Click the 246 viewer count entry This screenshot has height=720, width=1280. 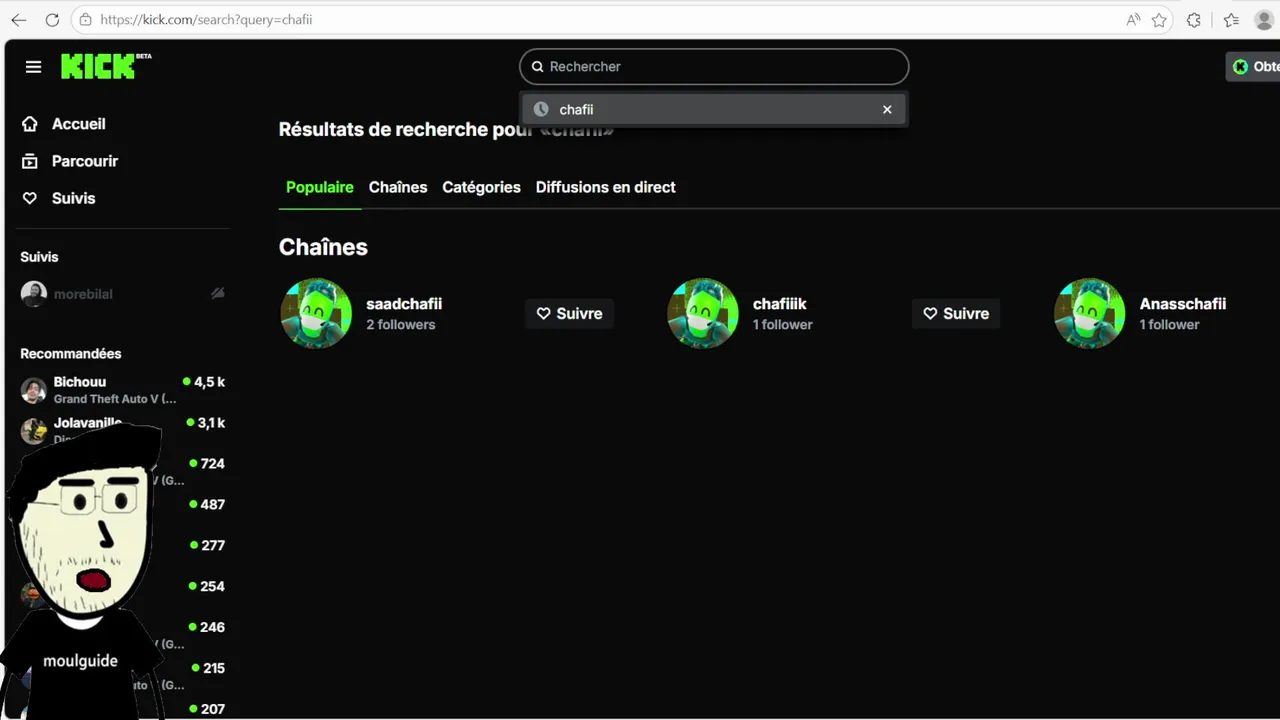(207, 628)
